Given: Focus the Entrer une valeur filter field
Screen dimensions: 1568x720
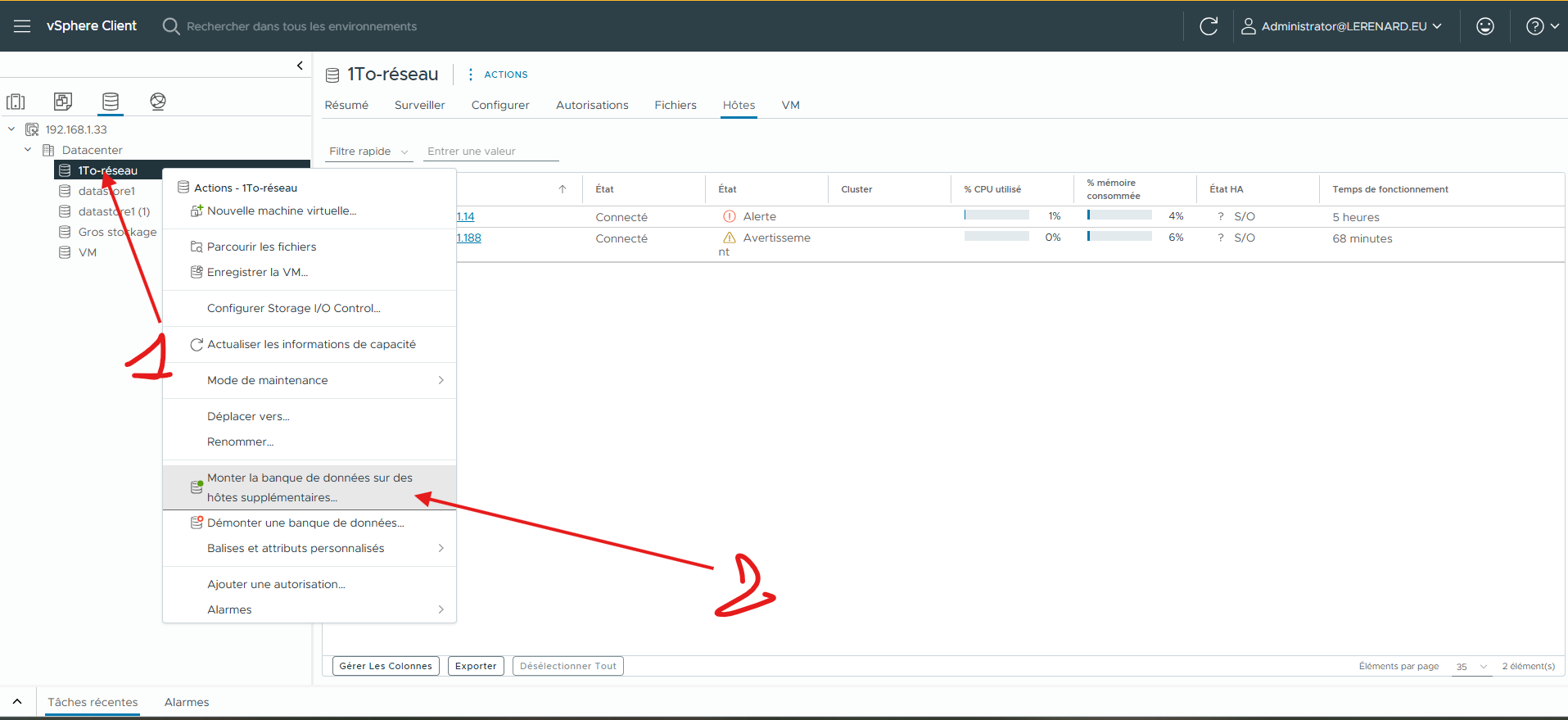Looking at the screenshot, I should click(490, 152).
